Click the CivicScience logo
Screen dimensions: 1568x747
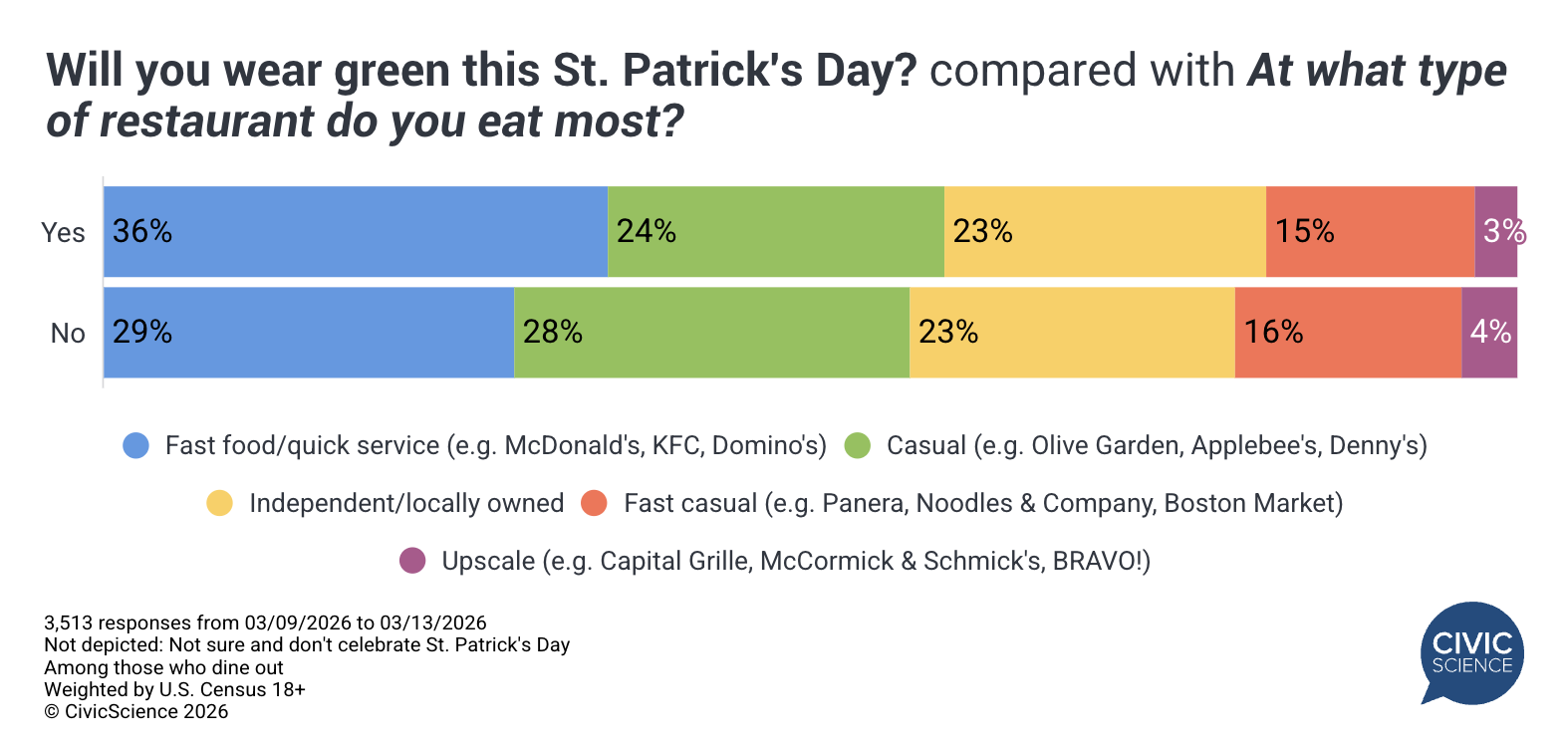point(1471,653)
